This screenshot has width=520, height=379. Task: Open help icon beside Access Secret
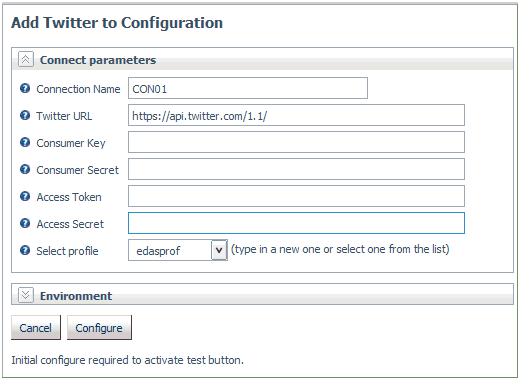[x=25, y=224]
